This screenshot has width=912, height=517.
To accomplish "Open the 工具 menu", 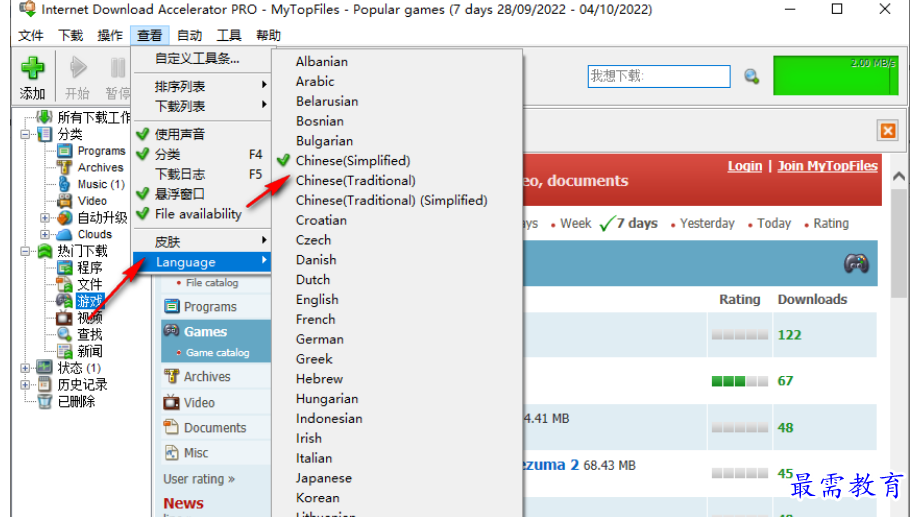I will click(229, 35).
